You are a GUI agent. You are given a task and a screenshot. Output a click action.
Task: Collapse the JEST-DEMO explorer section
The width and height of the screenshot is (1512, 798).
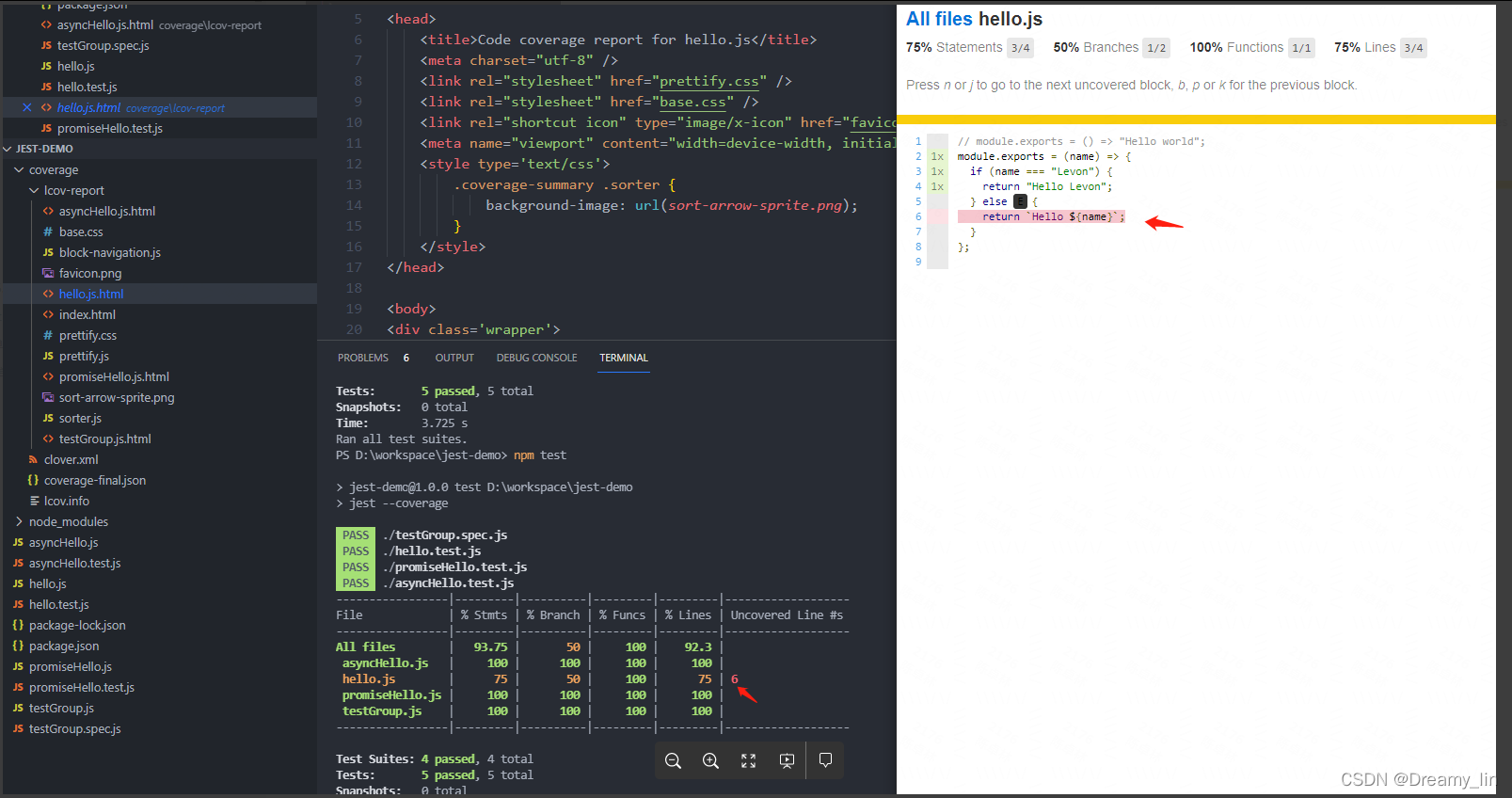point(8,149)
